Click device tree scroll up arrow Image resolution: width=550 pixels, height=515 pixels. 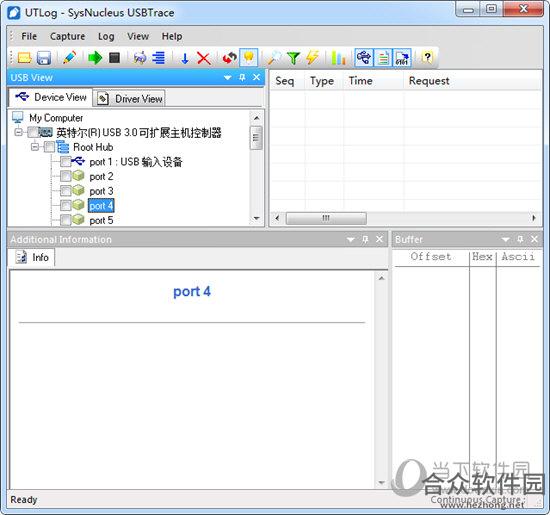click(256, 118)
